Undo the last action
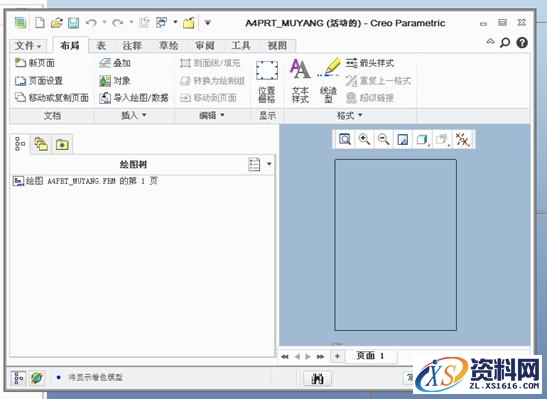Image resolution: width=547 pixels, height=399 pixels. coord(91,23)
